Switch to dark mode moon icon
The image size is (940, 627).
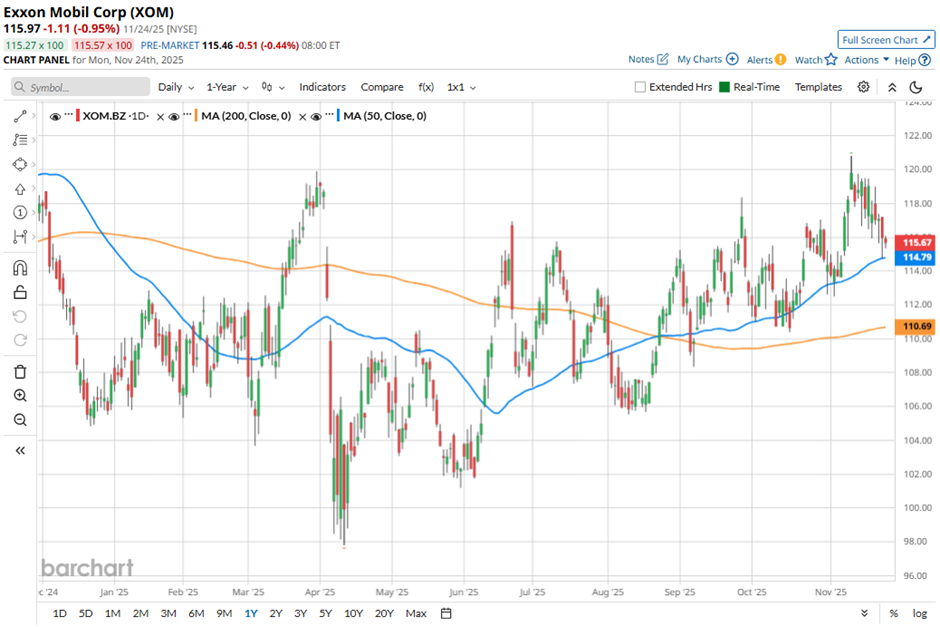click(915, 87)
